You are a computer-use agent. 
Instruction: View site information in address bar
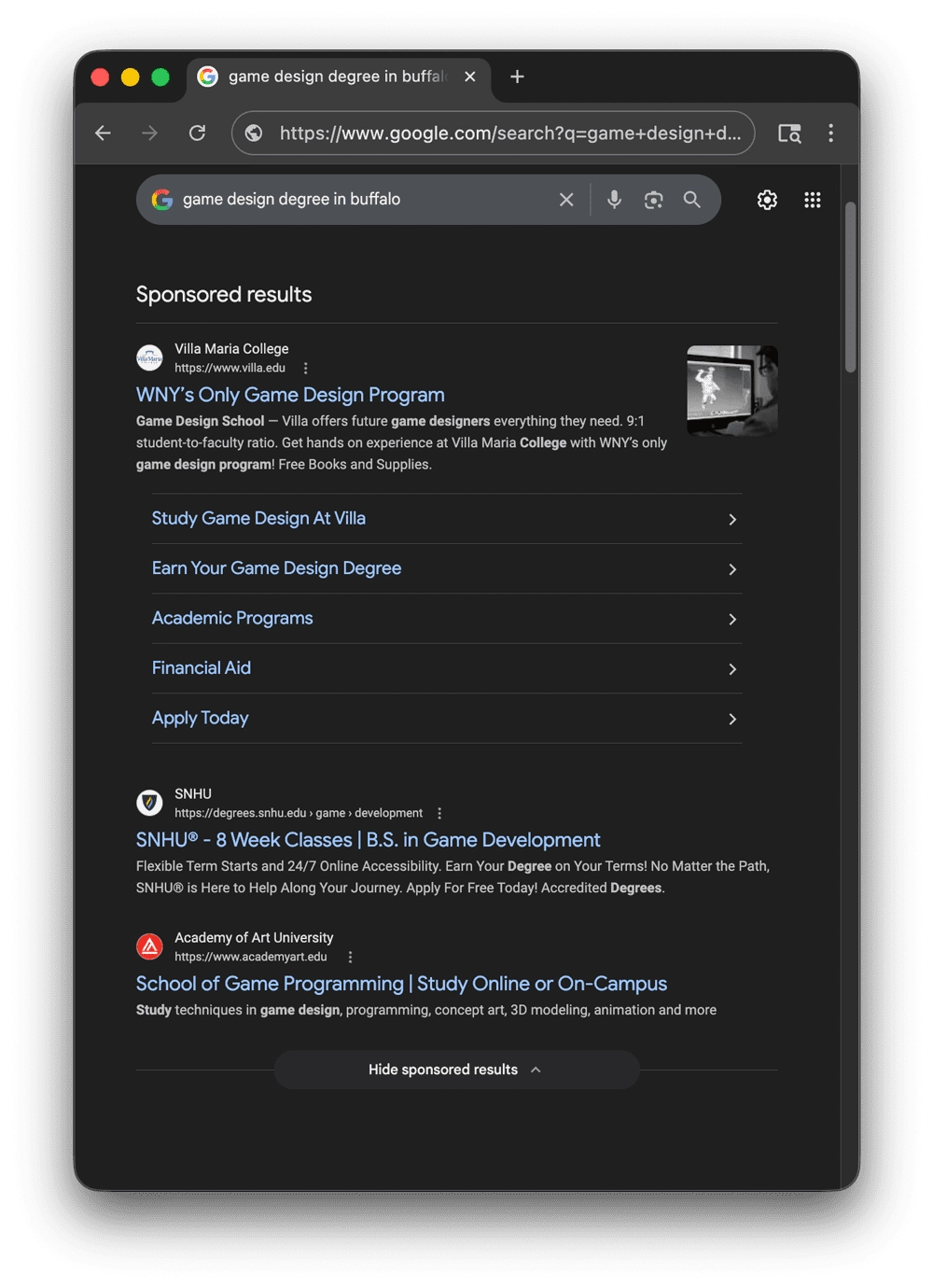click(x=254, y=133)
